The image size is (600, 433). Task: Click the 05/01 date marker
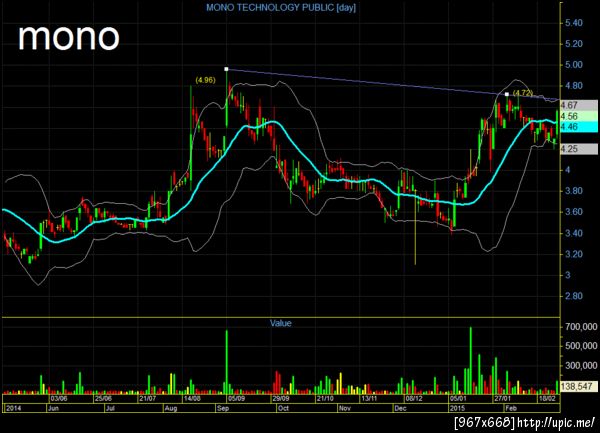coord(458,399)
